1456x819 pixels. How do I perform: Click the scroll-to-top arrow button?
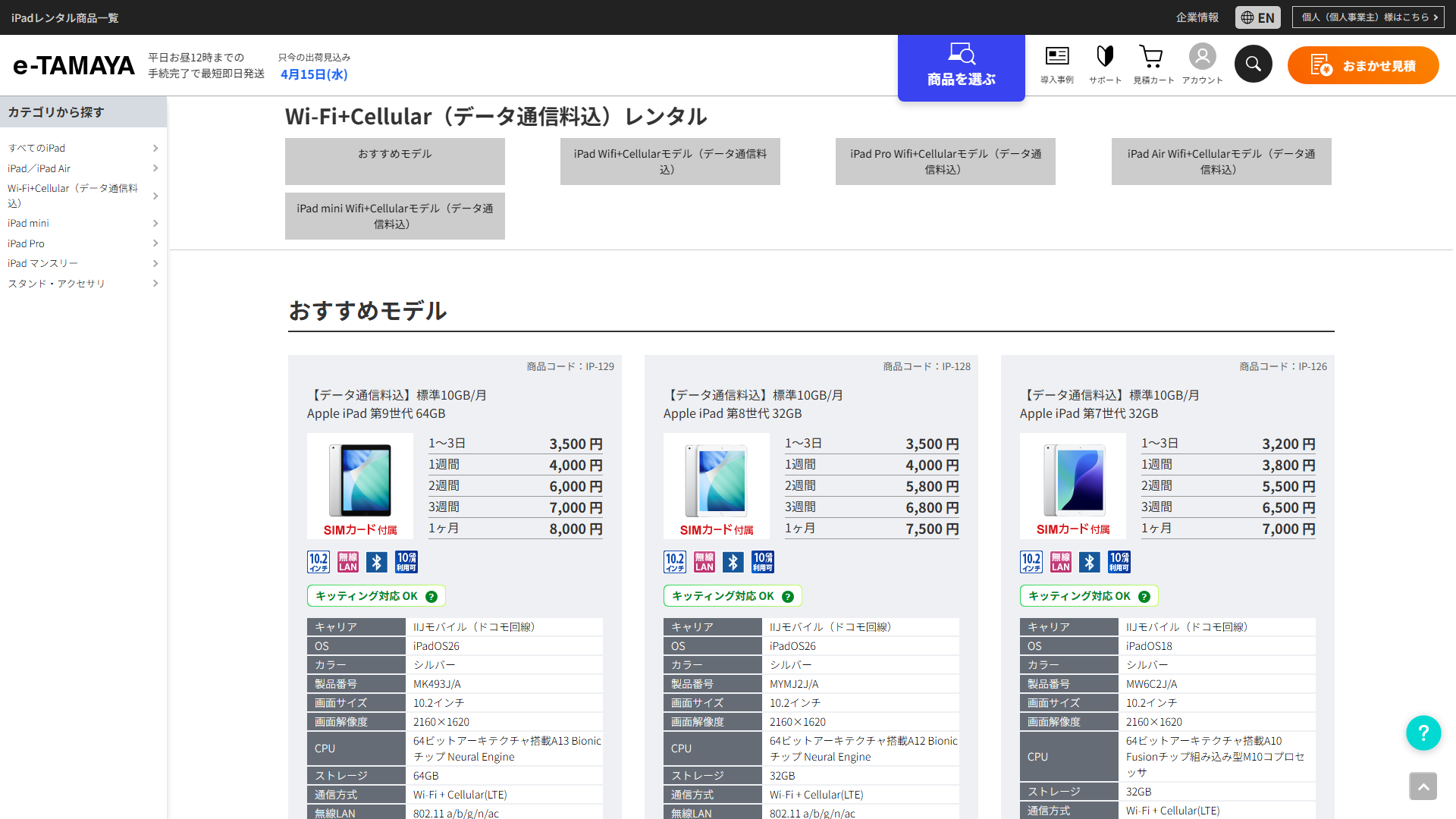(1423, 786)
